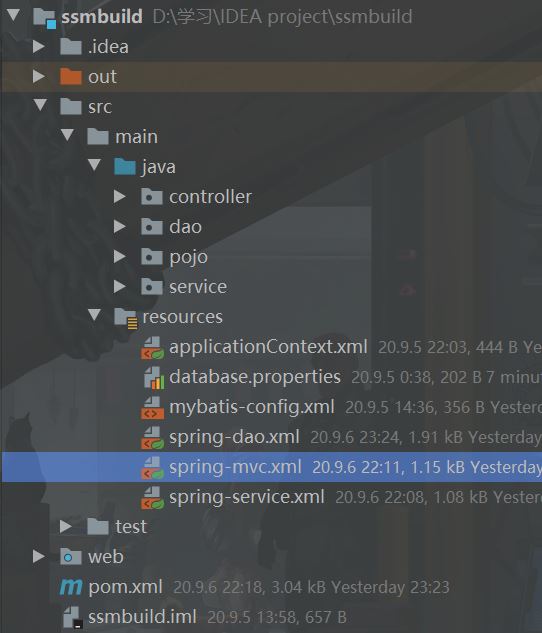
Task: Click the blue java source folder icon
Action: tap(125, 166)
